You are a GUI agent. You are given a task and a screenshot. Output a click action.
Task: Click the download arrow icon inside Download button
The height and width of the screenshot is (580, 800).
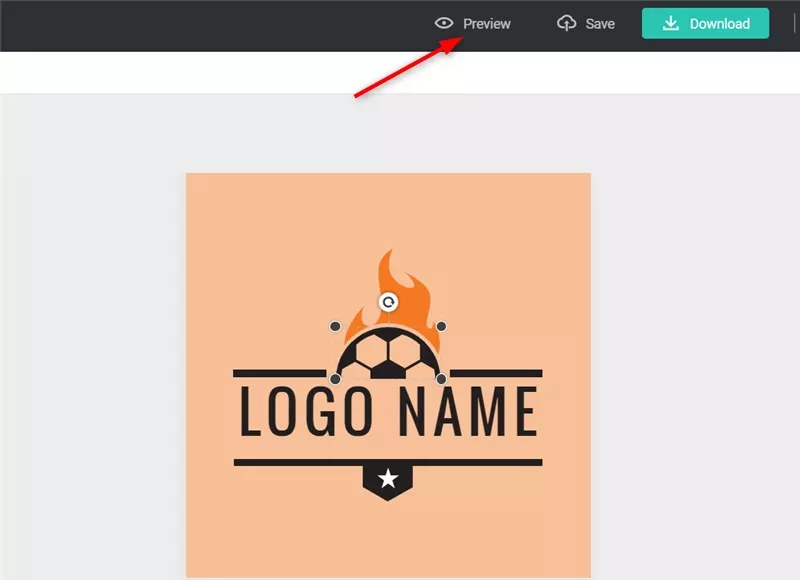669,23
